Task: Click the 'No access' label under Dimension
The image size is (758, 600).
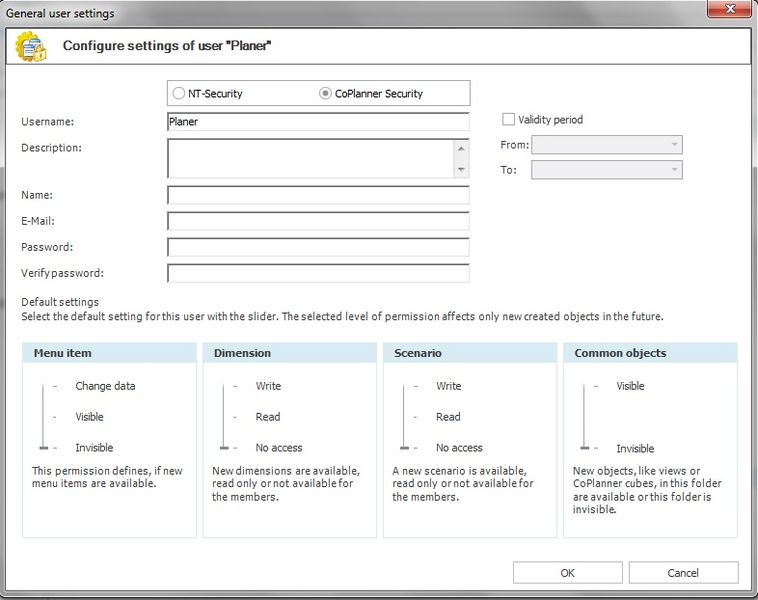Action: click(x=279, y=448)
